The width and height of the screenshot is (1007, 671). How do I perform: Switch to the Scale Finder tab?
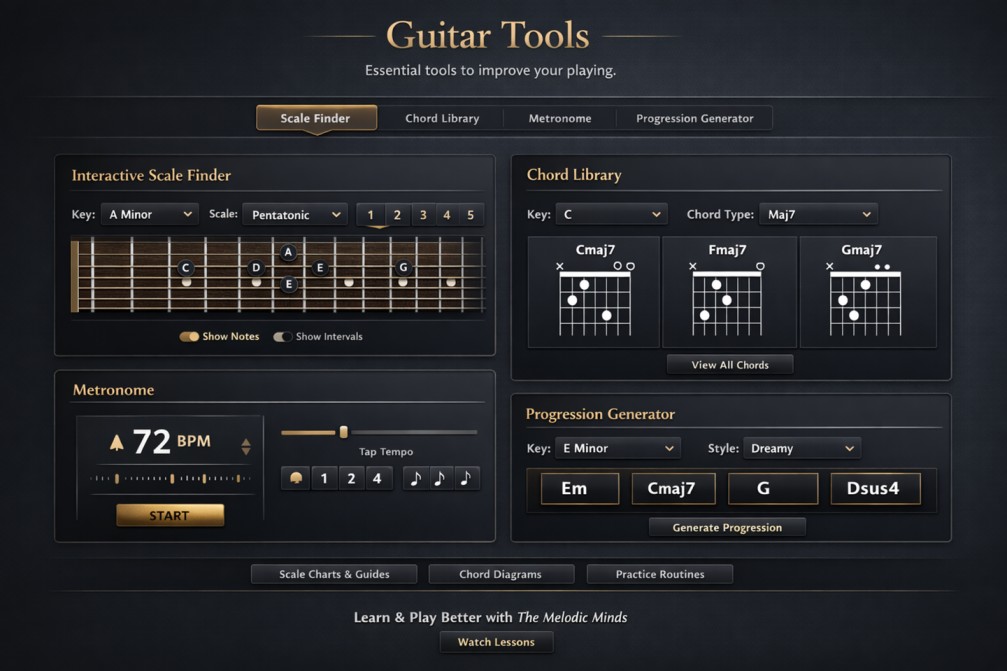tap(316, 118)
